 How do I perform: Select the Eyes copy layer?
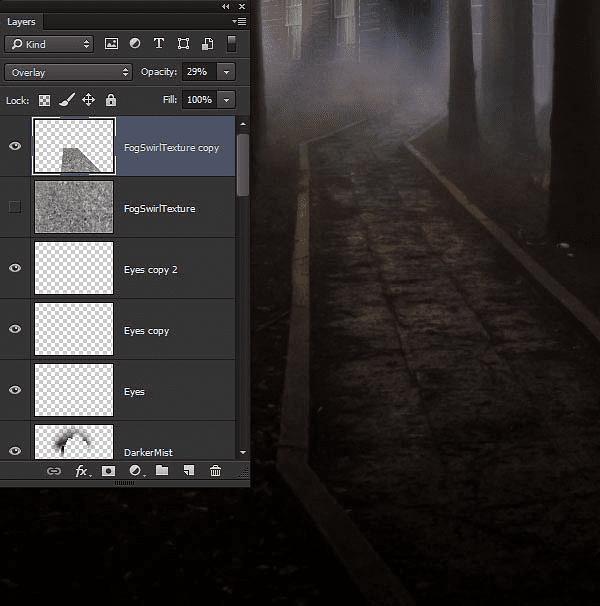[146, 330]
